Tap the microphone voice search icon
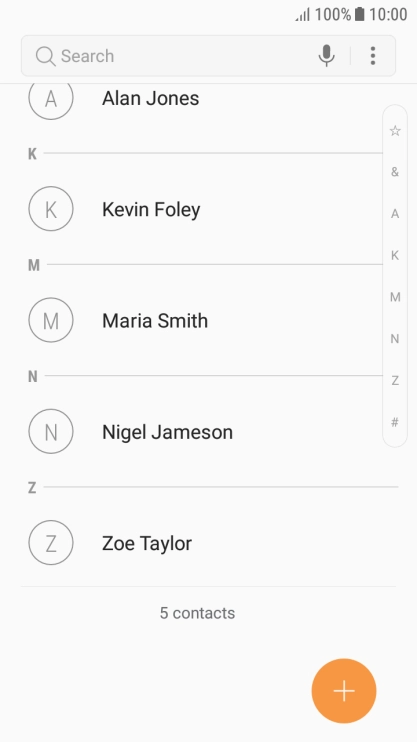Image resolution: width=417 pixels, height=742 pixels. (x=326, y=56)
